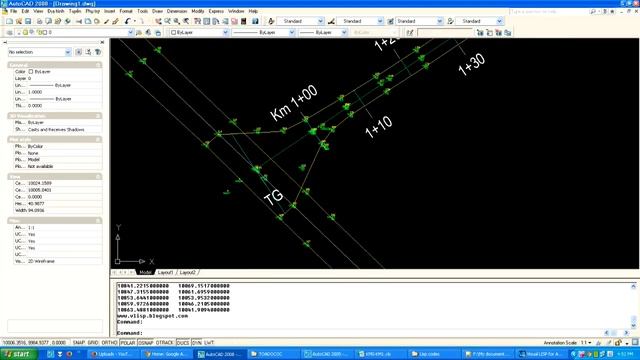Viewport: 640px width, 360px height.
Task: Open the multileader style Standard dropdown
Action: tap(499, 21)
